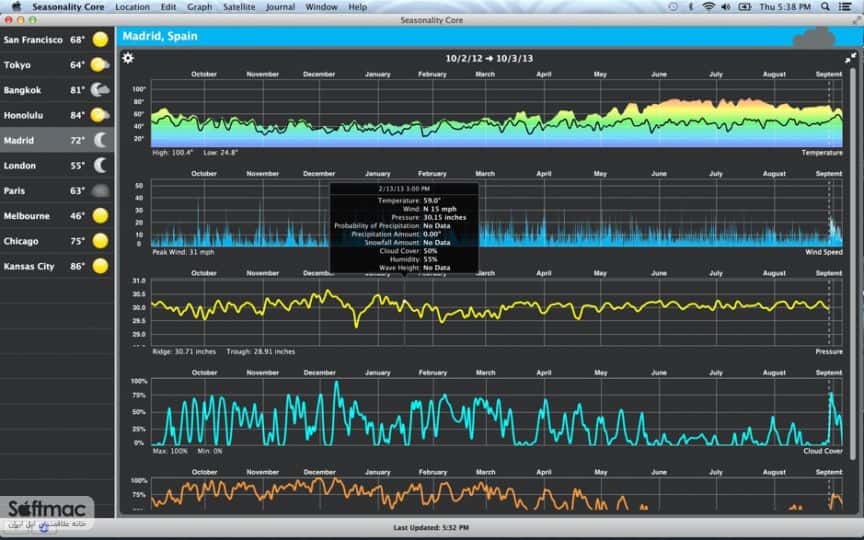Click the Max: 100% cloud cover text
The image size is (864, 540).
170,451
